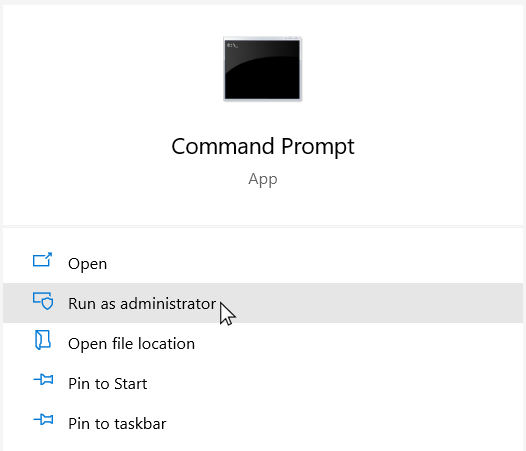This screenshot has width=526, height=451.
Task: Click blank space right of Open entry
Action: tap(315, 264)
